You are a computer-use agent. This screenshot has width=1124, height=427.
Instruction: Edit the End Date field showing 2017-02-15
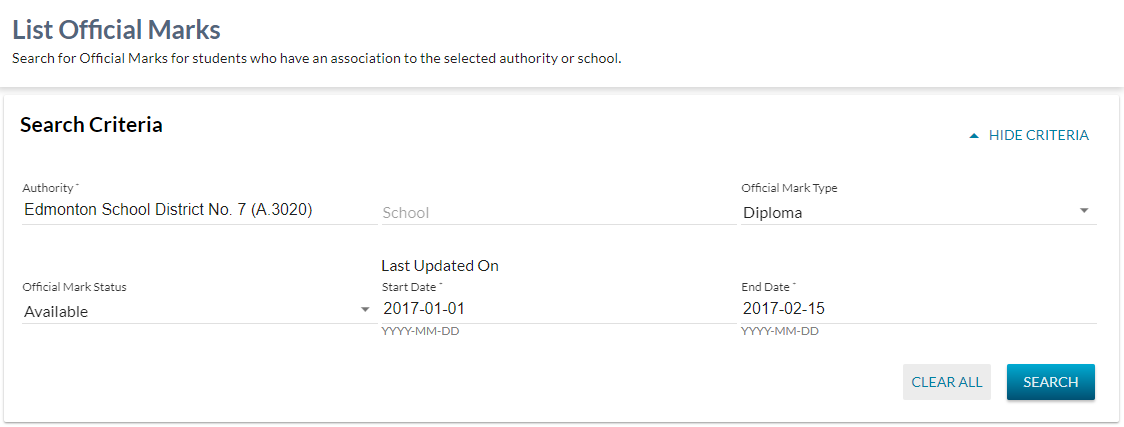[784, 309]
